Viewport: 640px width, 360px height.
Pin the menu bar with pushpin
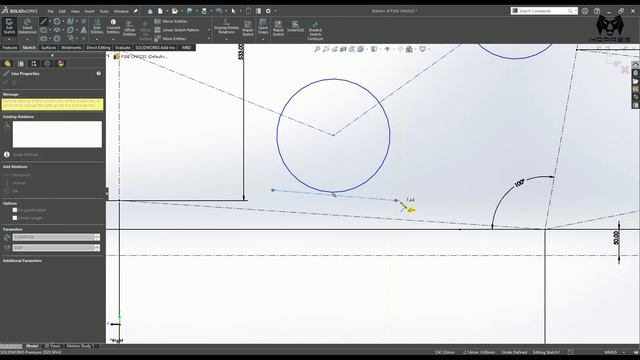136,11
